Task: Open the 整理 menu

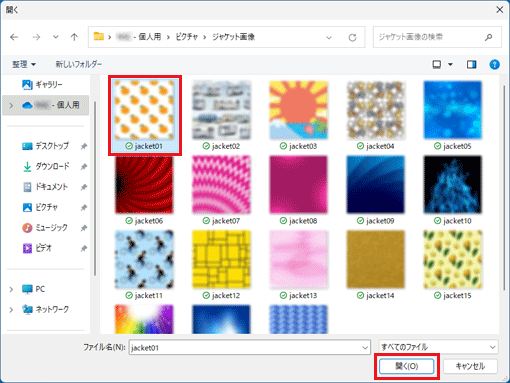Action: (x=24, y=64)
